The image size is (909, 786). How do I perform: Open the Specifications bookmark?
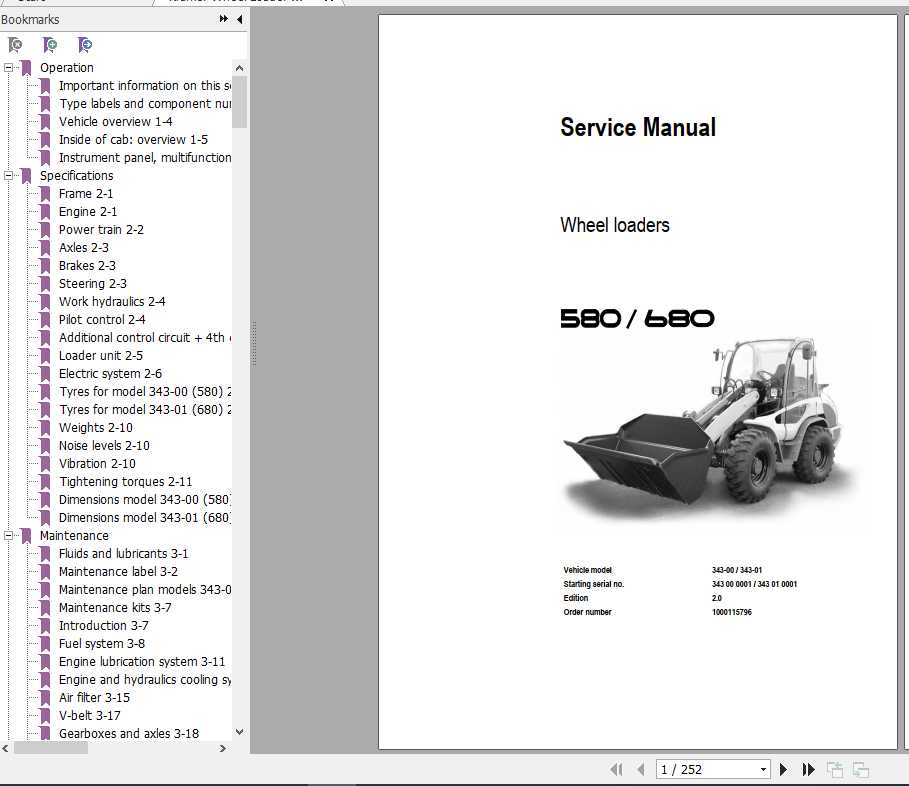(77, 176)
